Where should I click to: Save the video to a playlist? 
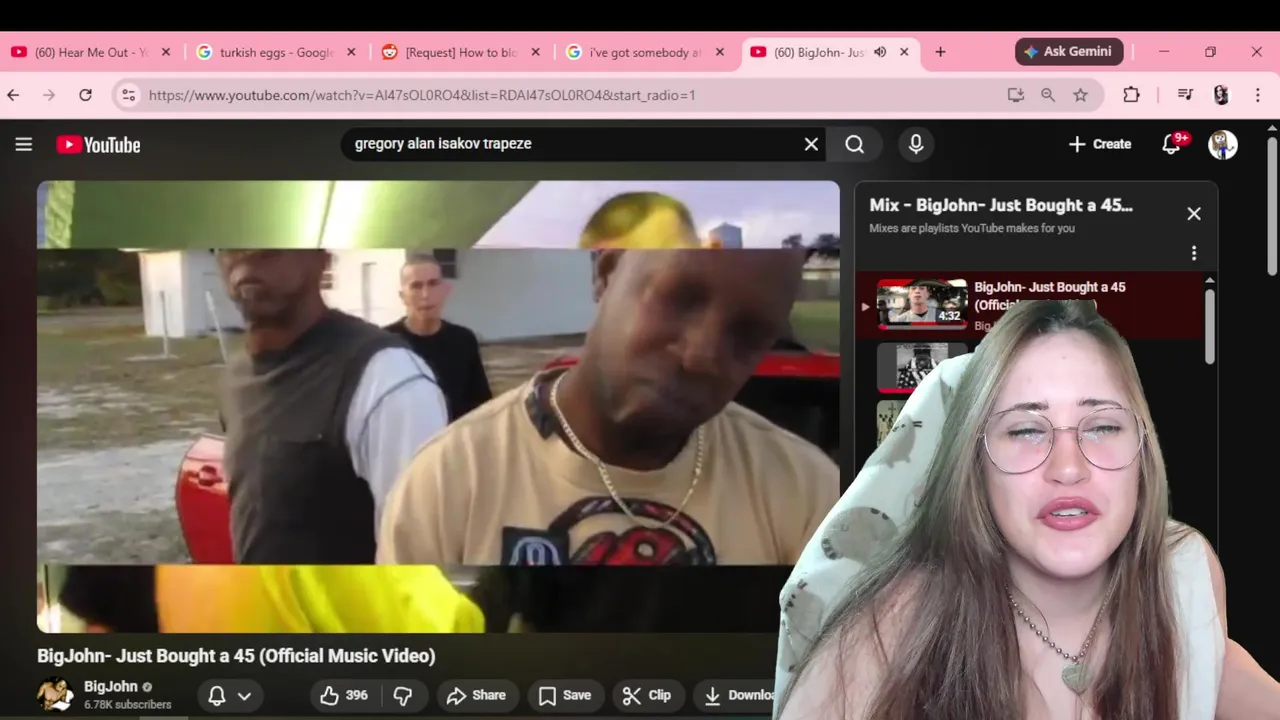click(565, 695)
